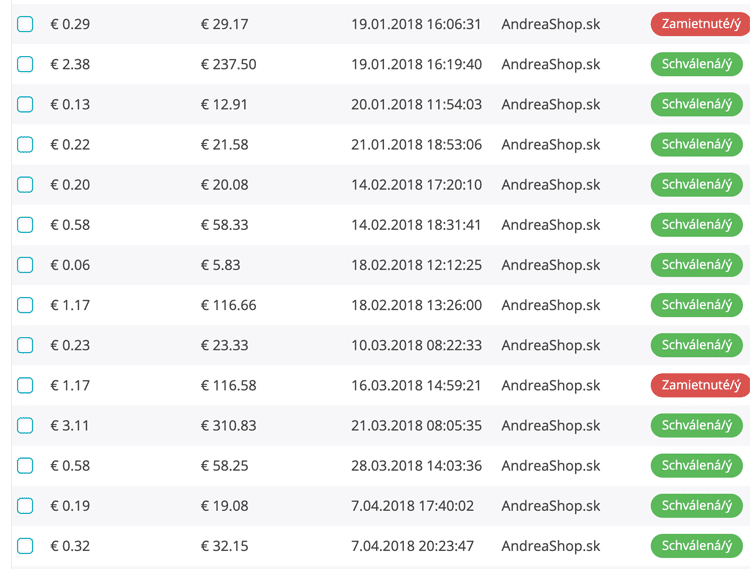This screenshot has height=569, width=750.
Task: Click Zamietnuté/ý status on 16.03.2018 row
Action: [698, 385]
